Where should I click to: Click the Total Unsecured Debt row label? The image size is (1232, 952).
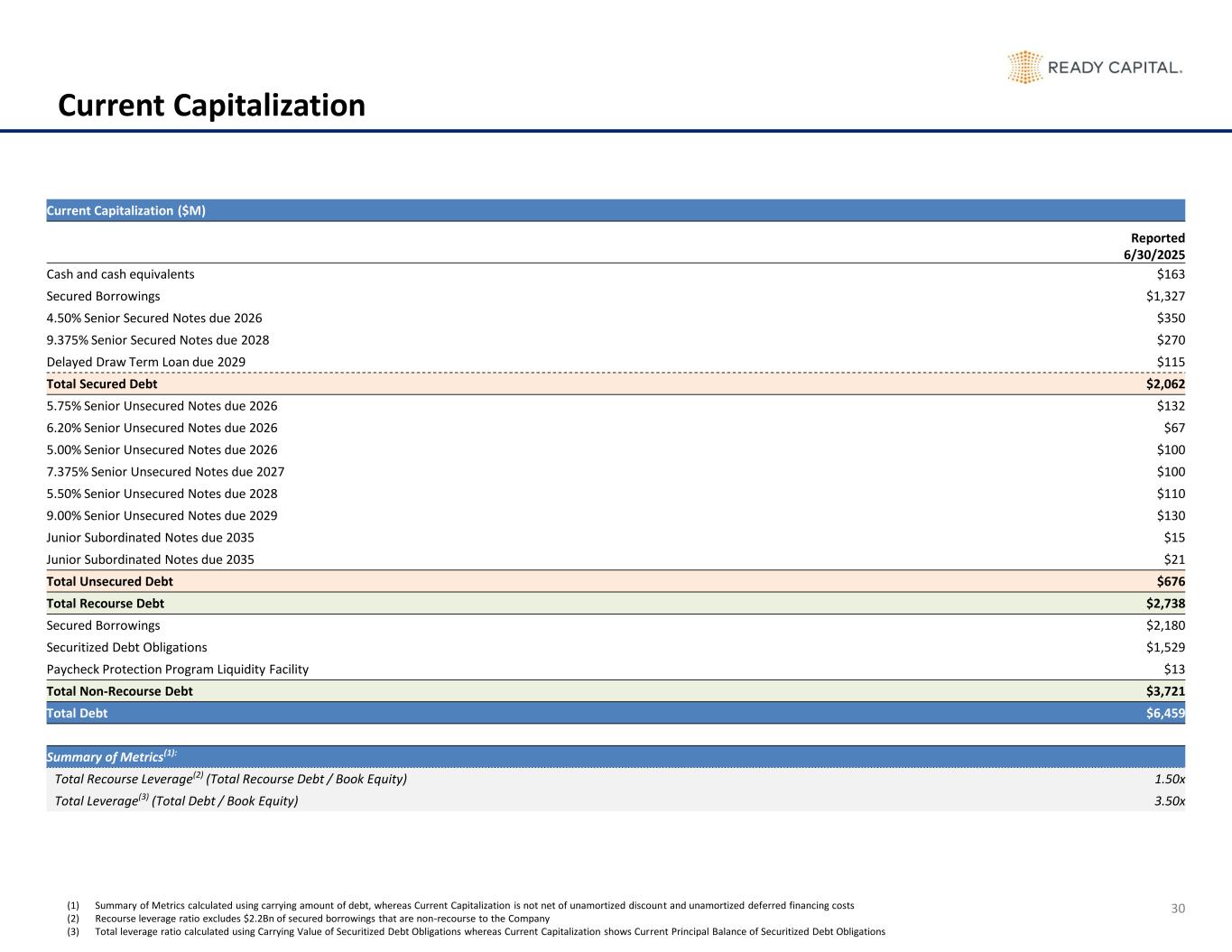click(x=109, y=581)
